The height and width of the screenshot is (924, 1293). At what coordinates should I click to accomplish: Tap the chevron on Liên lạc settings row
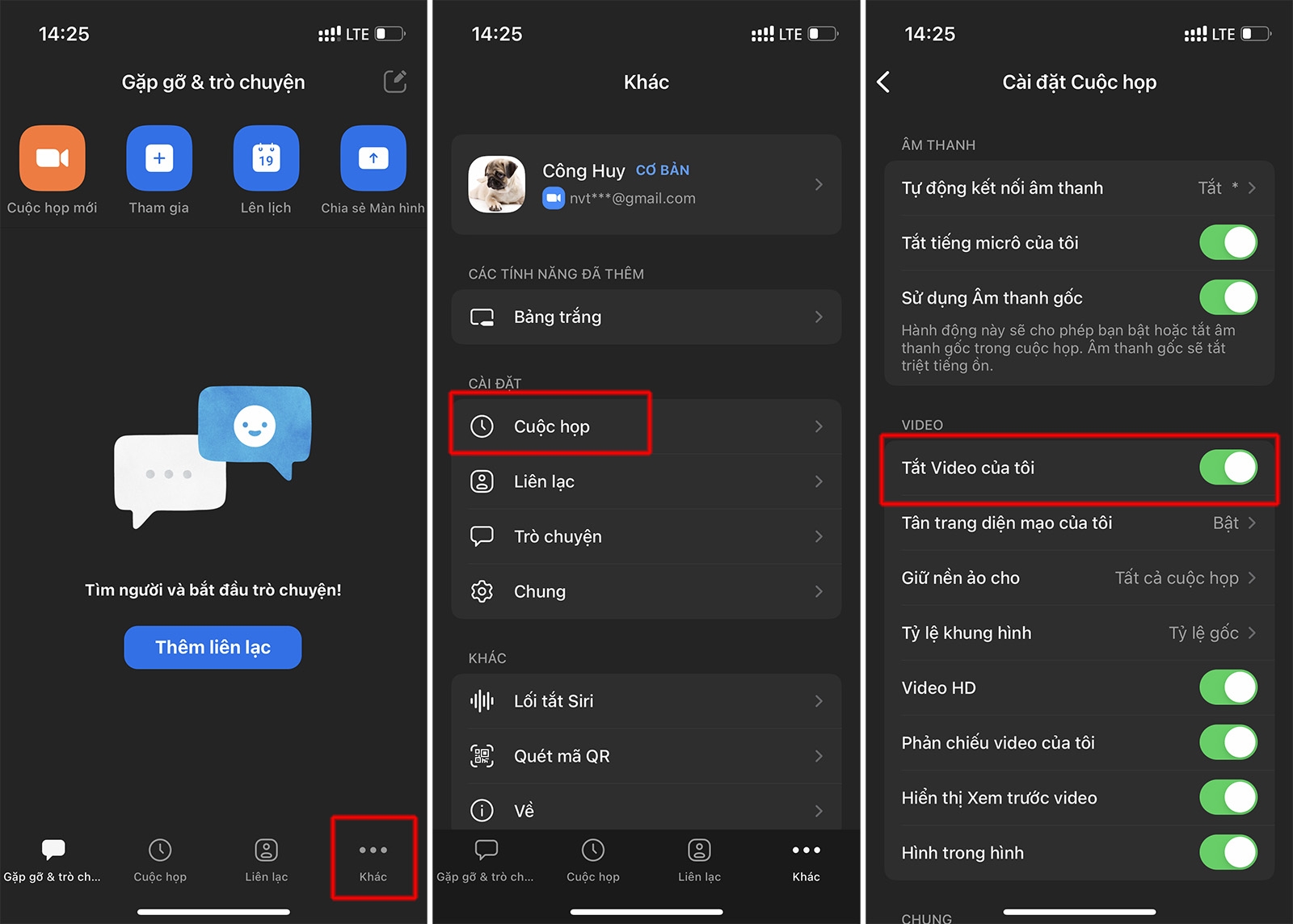click(x=819, y=481)
